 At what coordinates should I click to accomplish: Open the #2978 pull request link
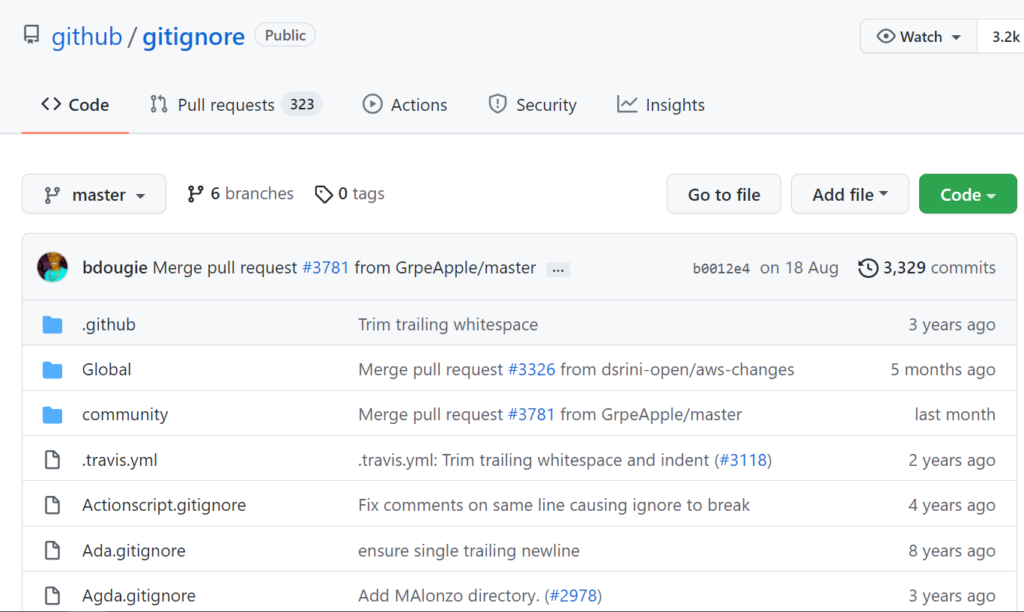tap(573, 596)
